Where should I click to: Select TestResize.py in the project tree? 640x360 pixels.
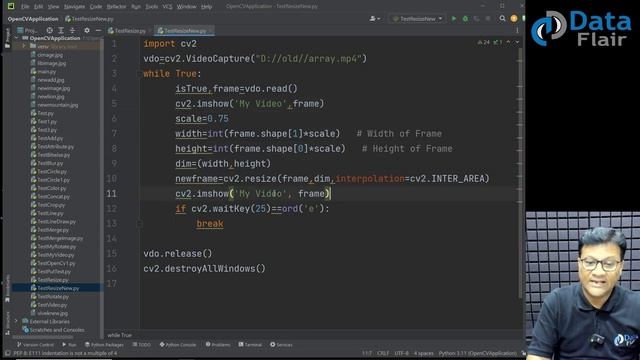[x=49, y=280]
